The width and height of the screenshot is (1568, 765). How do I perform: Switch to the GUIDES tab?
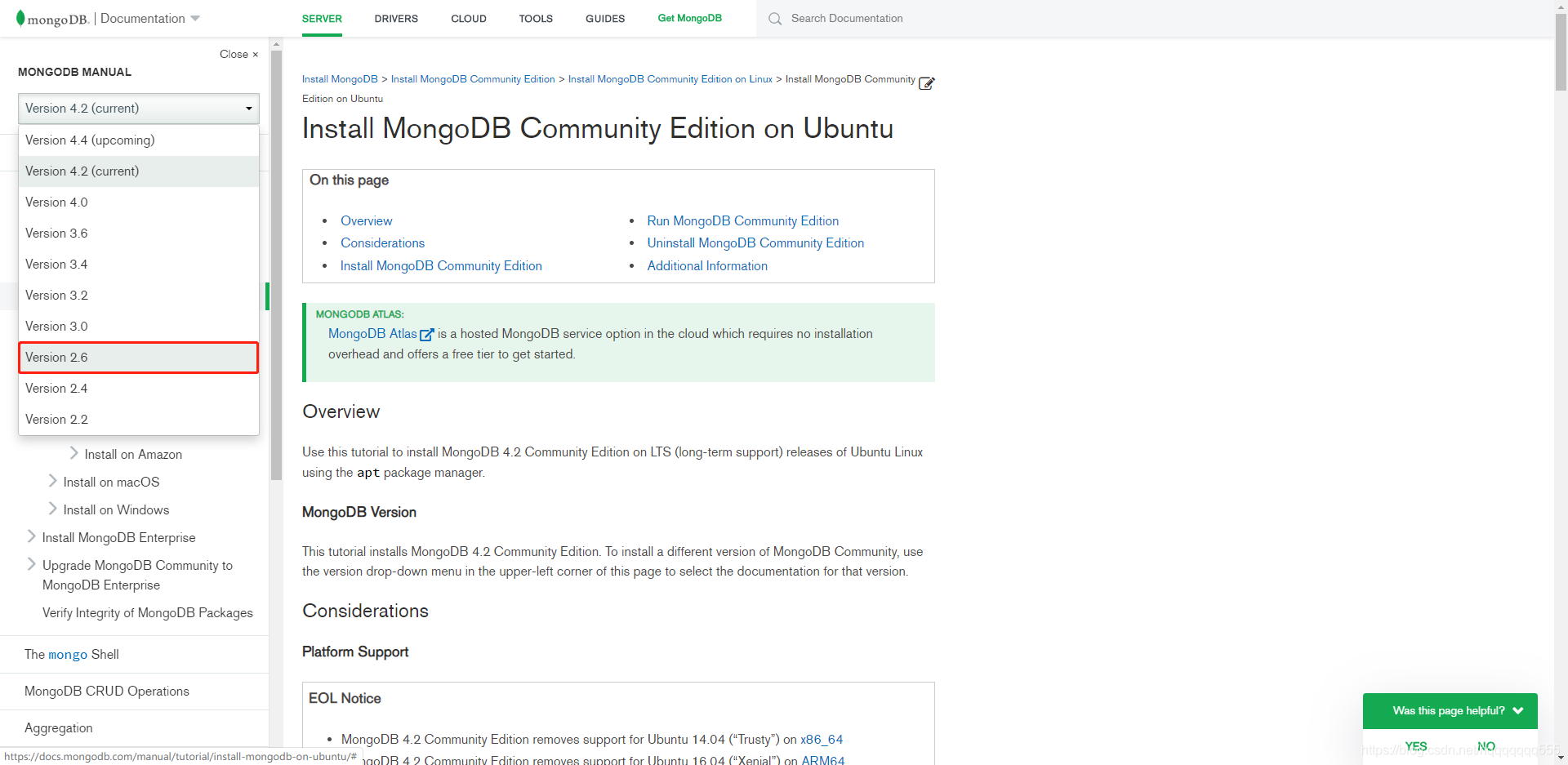605,19
